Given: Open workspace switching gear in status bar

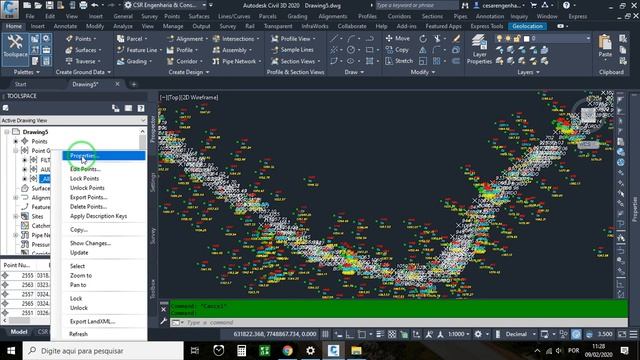Looking at the screenshot, I should point(478,334).
